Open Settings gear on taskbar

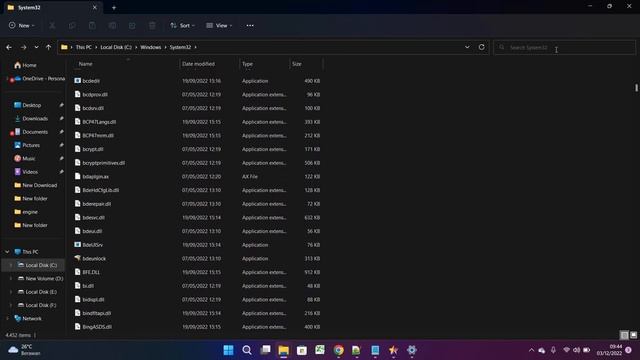(x=412, y=350)
